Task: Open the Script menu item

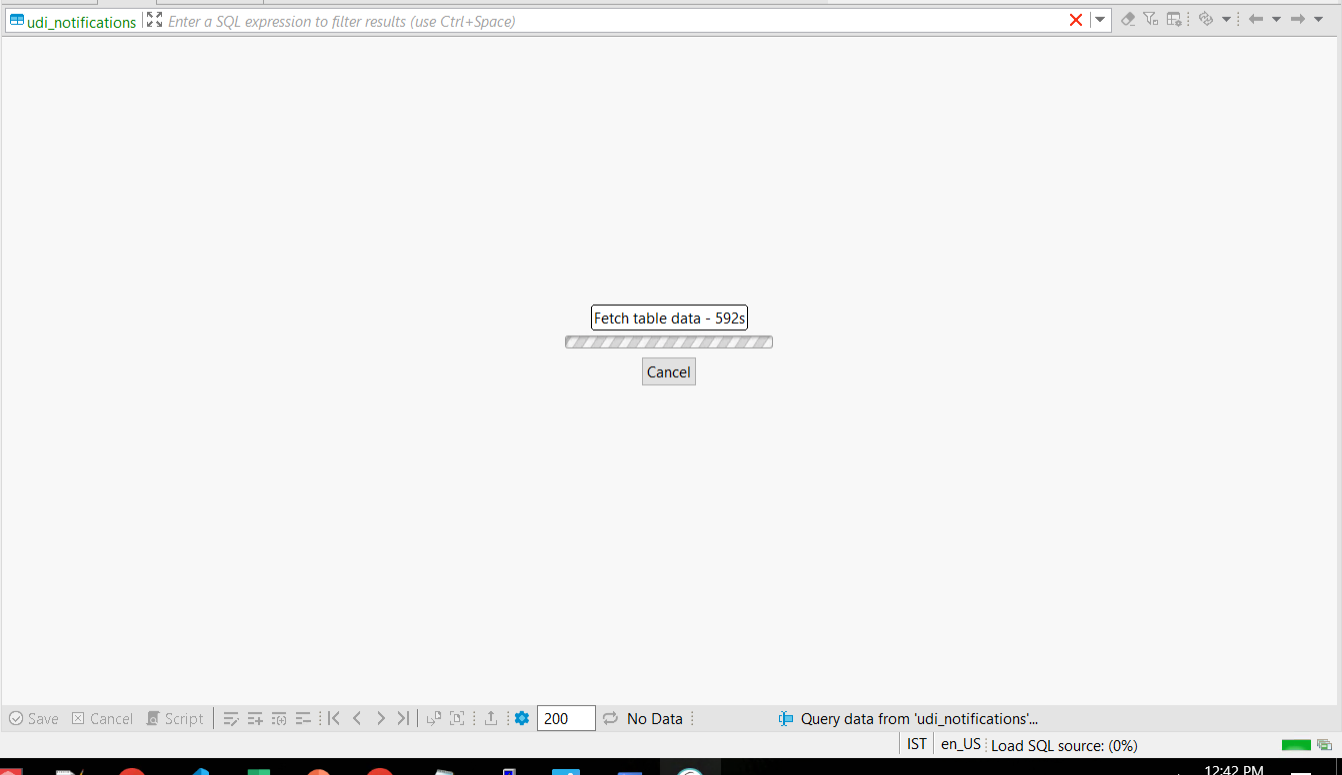Action: [175, 718]
